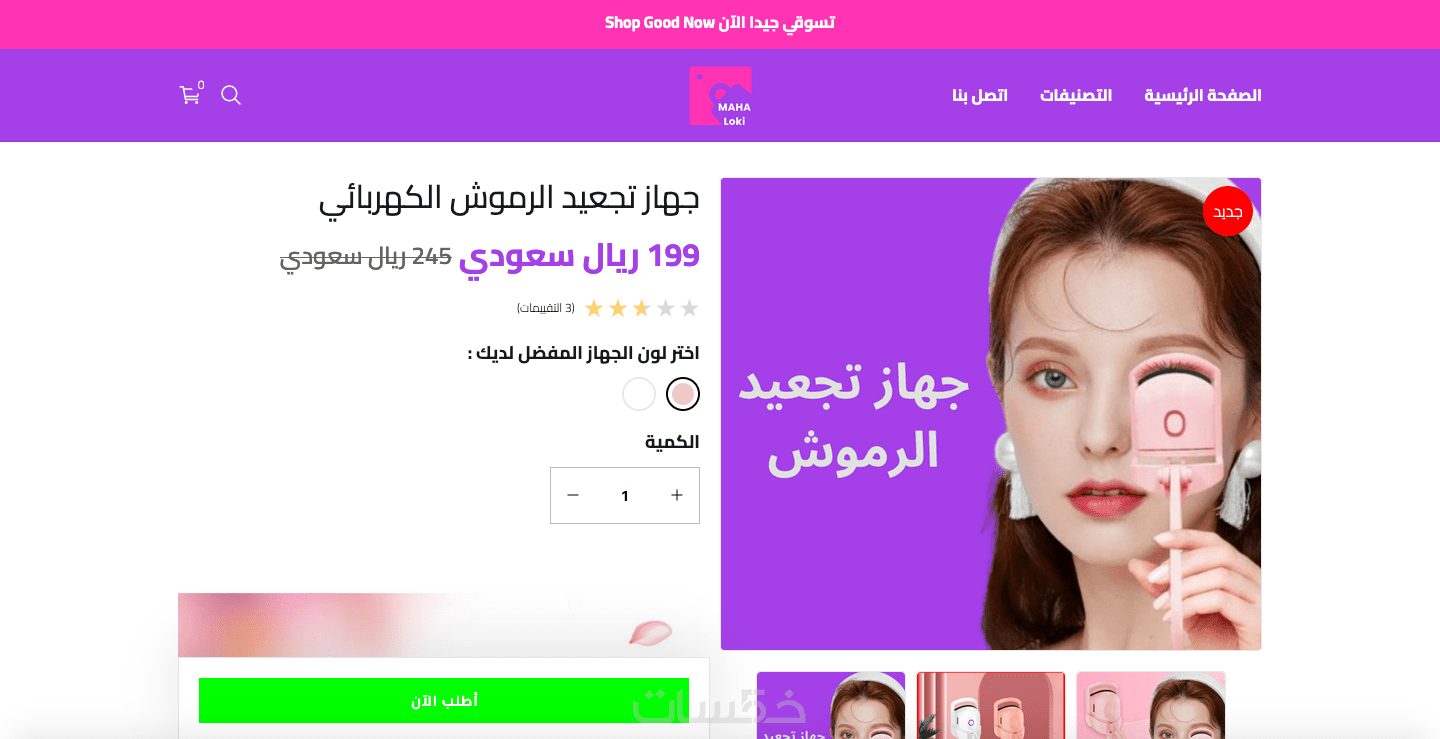Open الصفحة الرئيسية menu item
Image resolution: width=1440 pixels, height=739 pixels.
coord(1203,95)
